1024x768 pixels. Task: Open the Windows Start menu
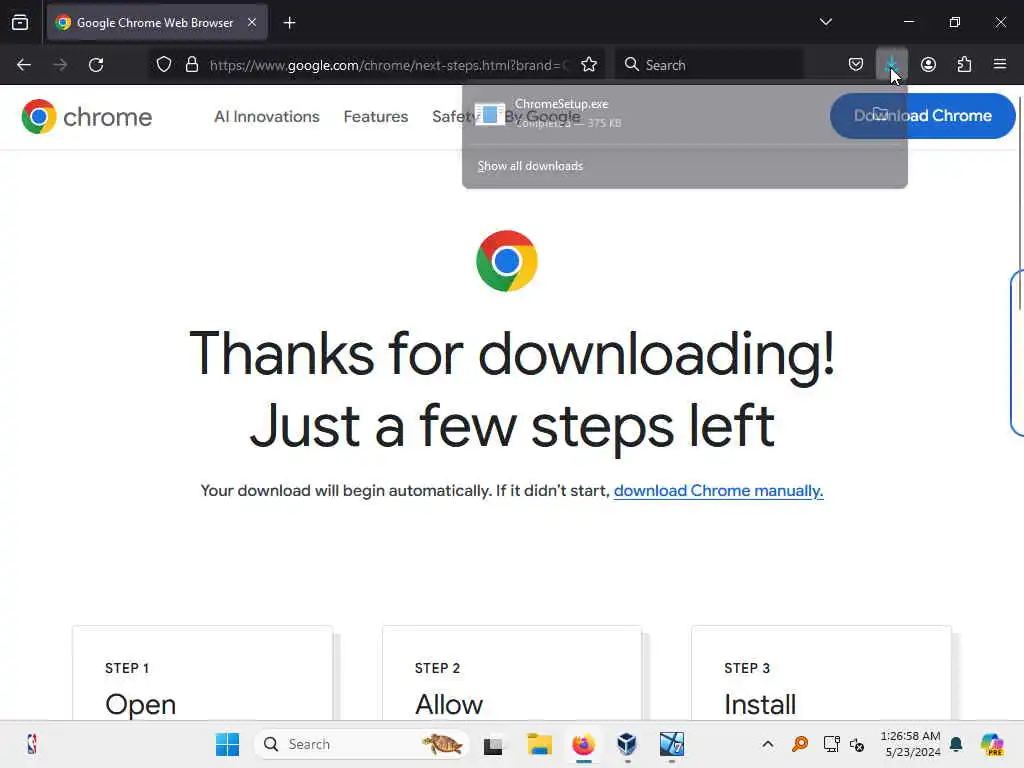tap(227, 744)
